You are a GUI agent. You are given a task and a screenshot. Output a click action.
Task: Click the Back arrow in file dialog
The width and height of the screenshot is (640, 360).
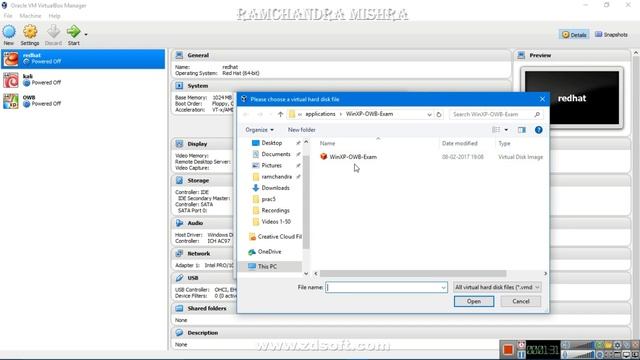(x=246, y=114)
